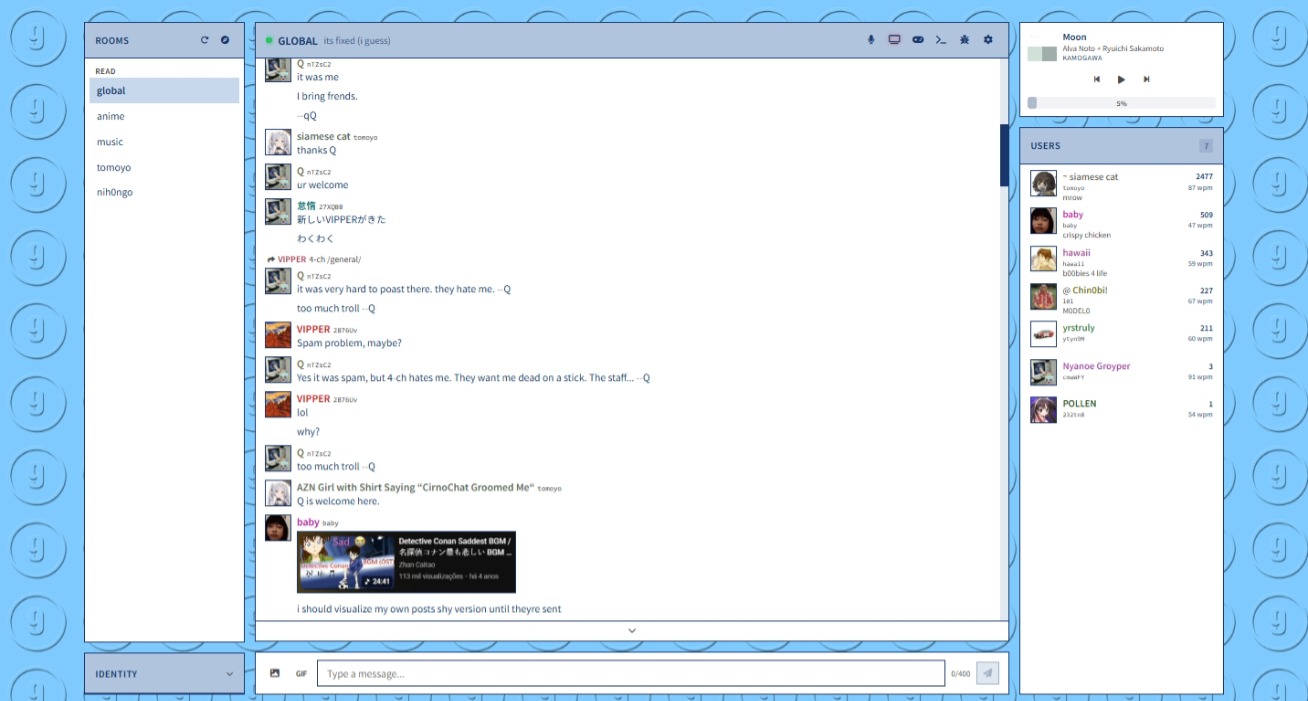Skip to the next track
Image resolution: width=1308 pixels, height=701 pixels.
click(x=1146, y=79)
